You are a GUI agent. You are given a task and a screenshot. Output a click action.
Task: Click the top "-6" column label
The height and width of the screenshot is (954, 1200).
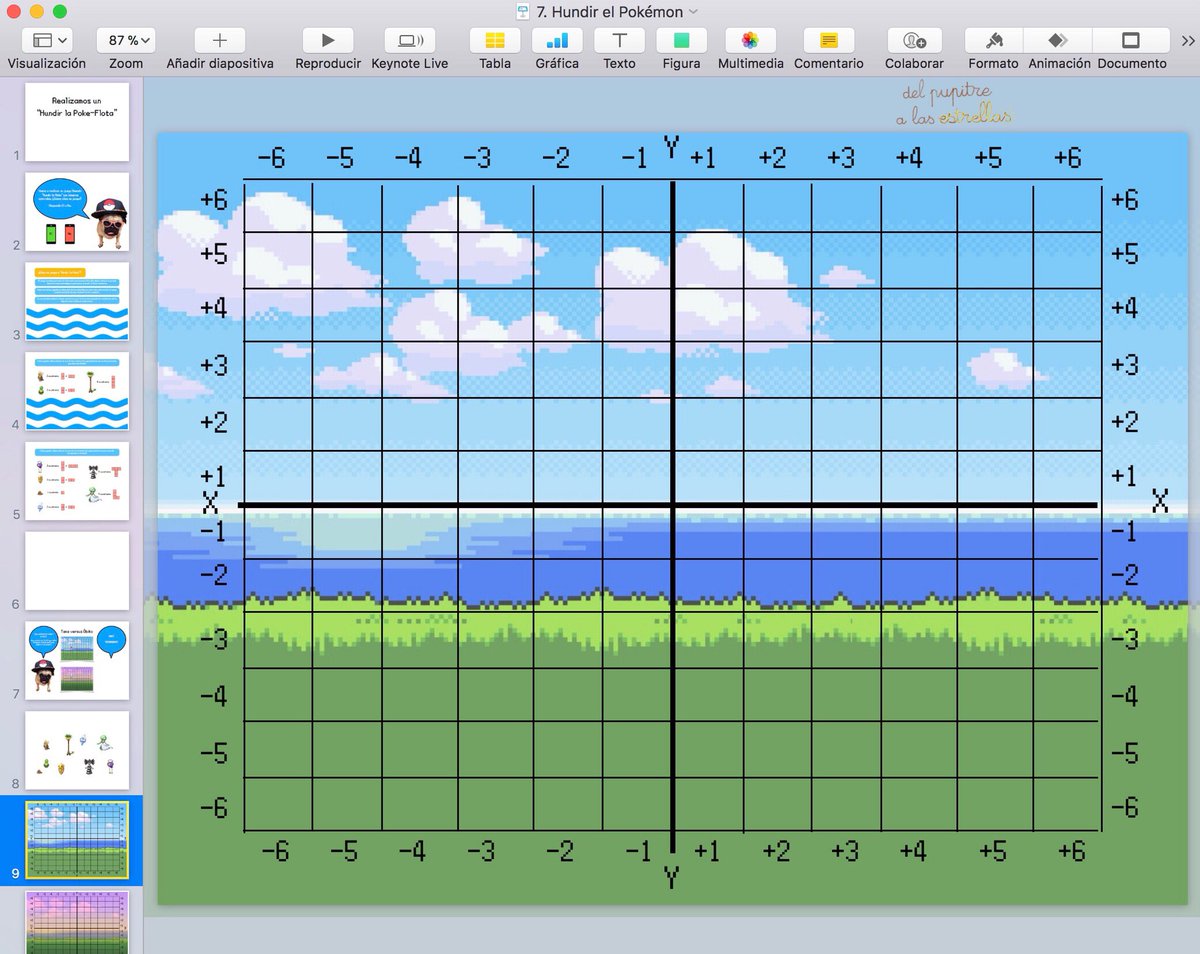pos(271,158)
